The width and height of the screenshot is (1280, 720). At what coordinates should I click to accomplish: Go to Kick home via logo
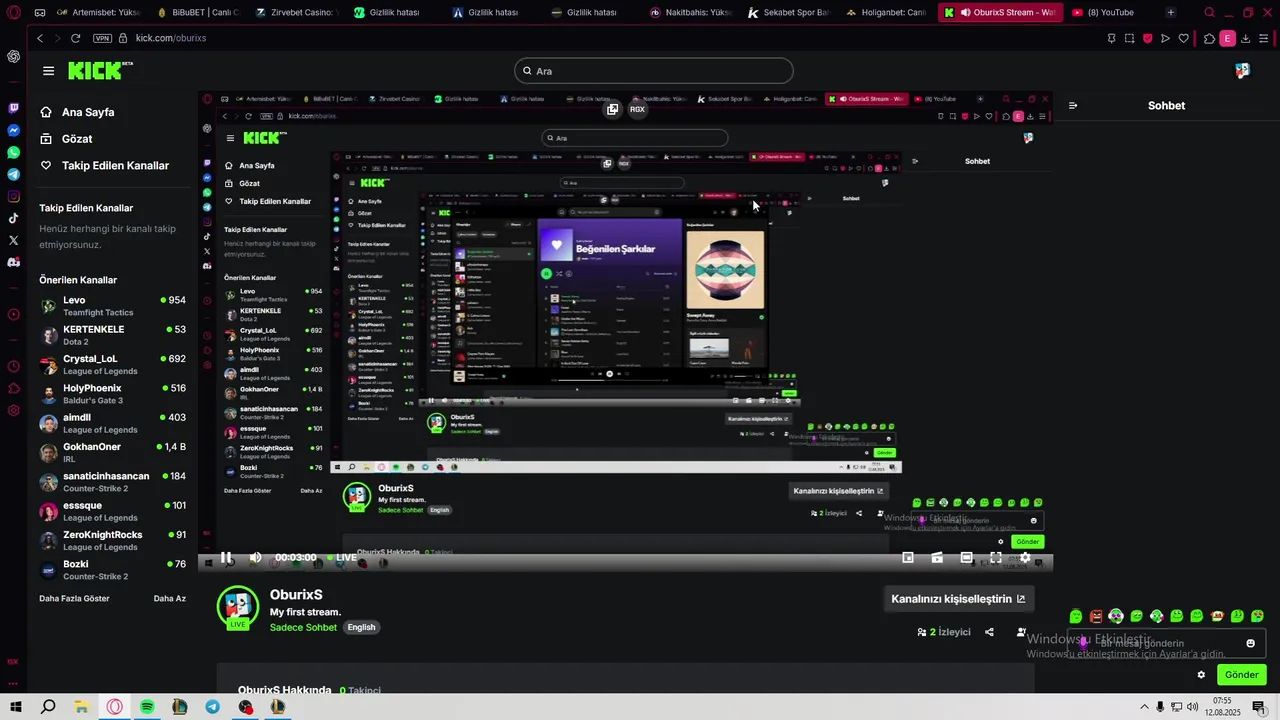(100, 70)
